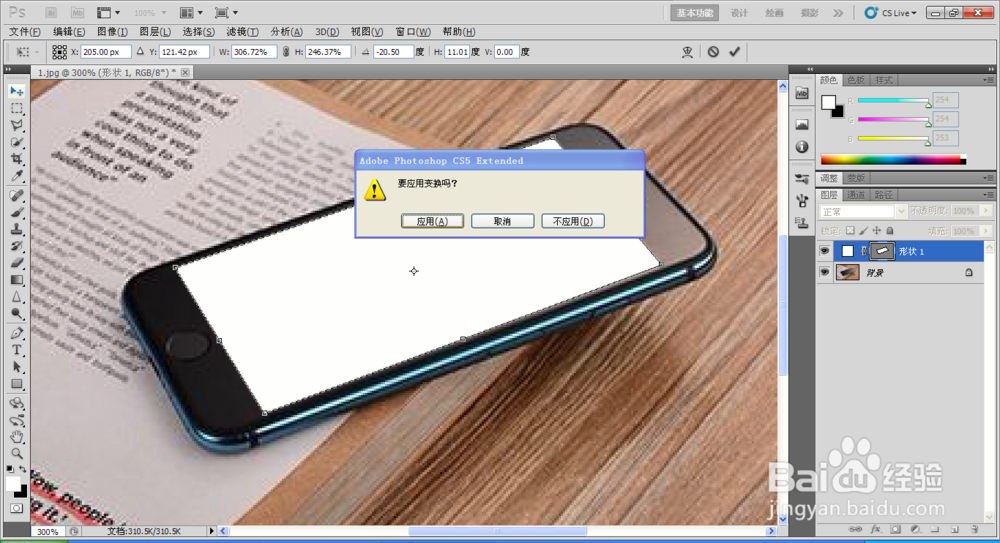Select the History Brush tool

[17, 246]
